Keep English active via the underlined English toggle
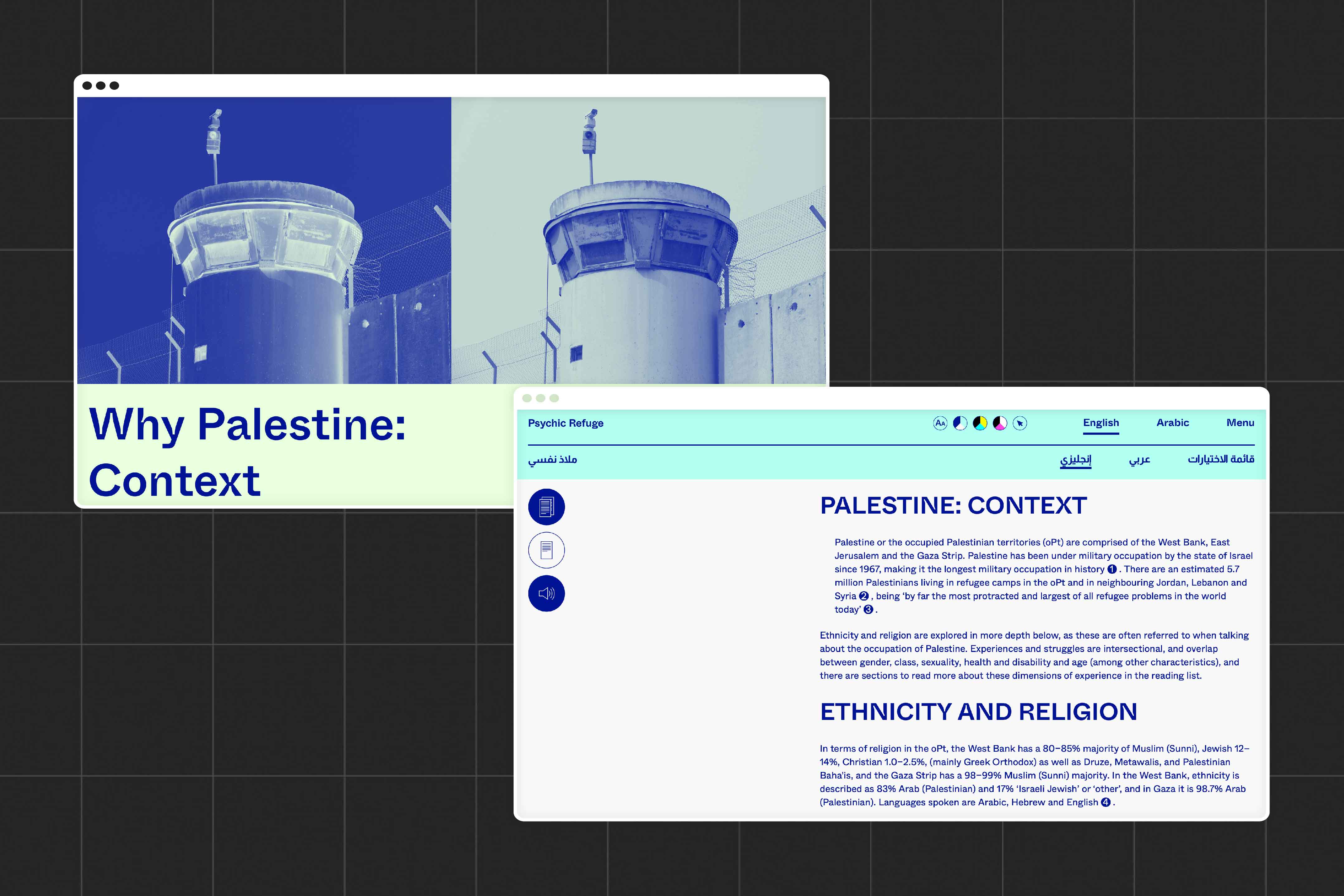Image resolution: width=1344 pixels, height=896 pixels. 1101,423
